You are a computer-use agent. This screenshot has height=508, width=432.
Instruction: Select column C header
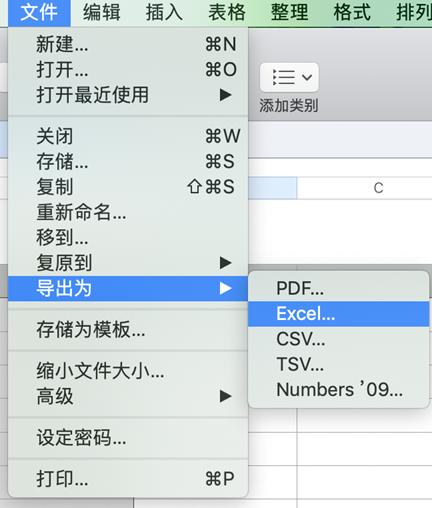(x=378, y=188)
